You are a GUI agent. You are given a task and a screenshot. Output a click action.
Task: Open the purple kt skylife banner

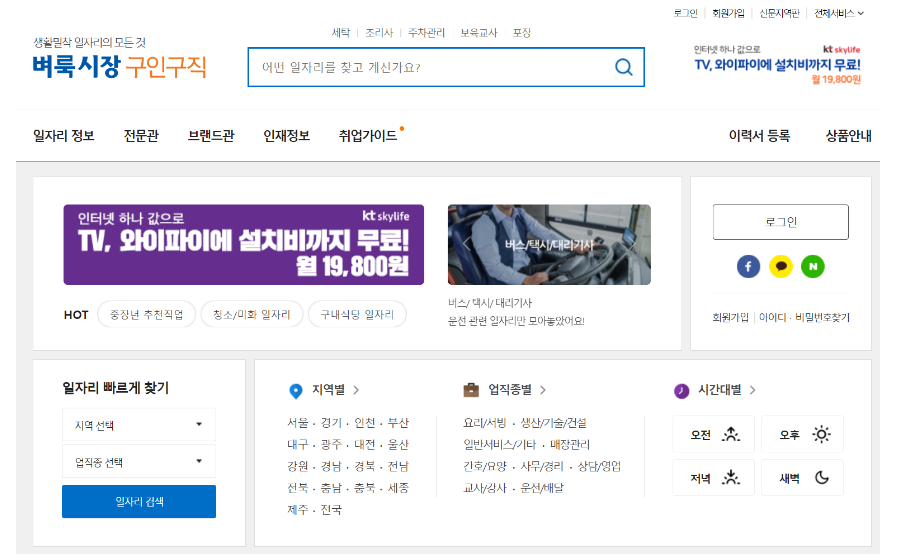tap(244, 244)
